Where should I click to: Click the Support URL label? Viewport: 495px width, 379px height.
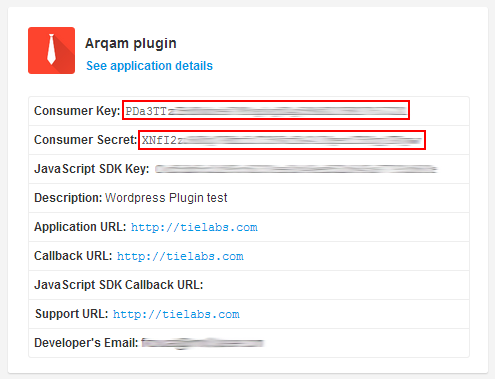point(72,314)
